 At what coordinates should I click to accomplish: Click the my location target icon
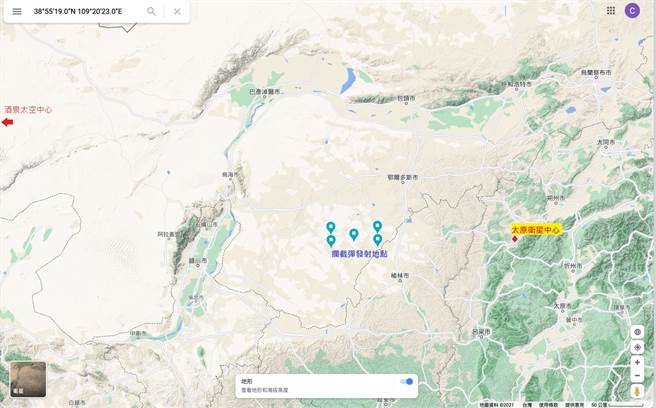coord(637,347)
